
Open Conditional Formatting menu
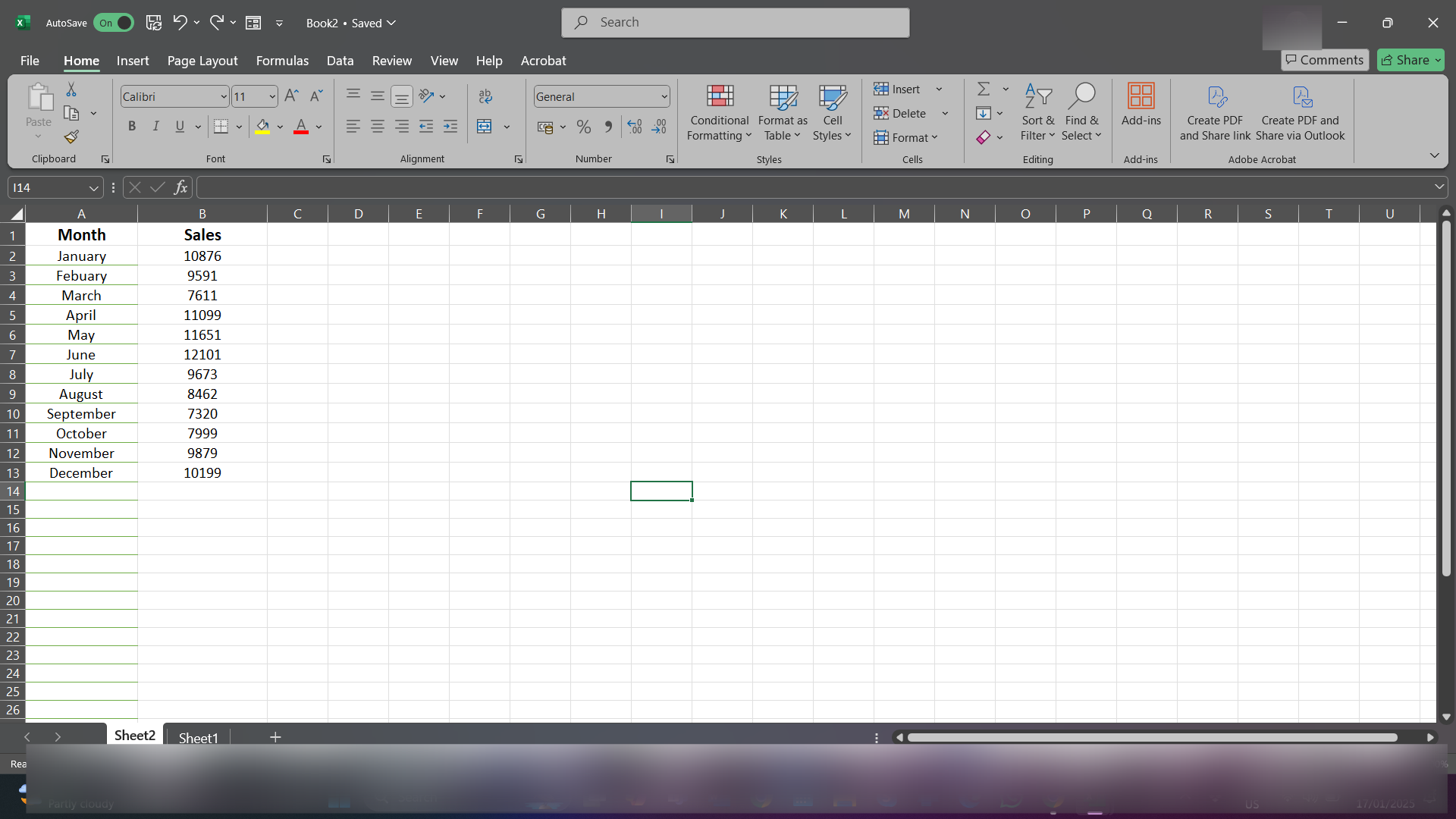click(x=719, y=114)
